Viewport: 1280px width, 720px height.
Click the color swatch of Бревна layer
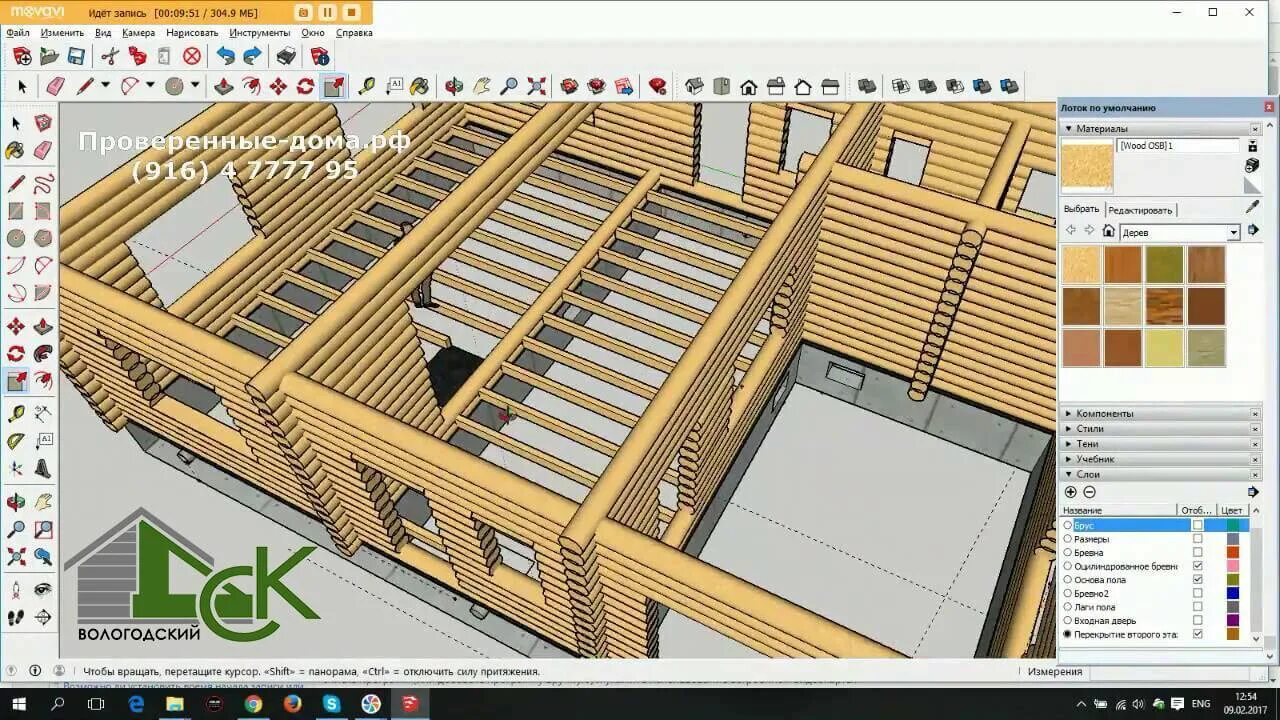click(1233, 552)
